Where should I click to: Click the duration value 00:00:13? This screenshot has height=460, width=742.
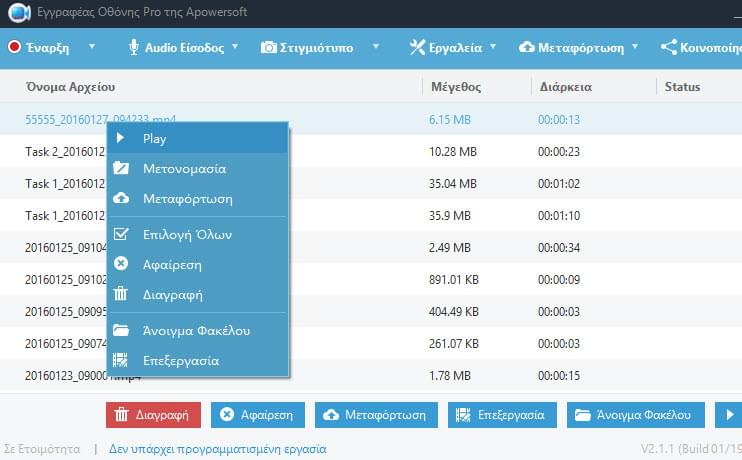pos(559,120)
